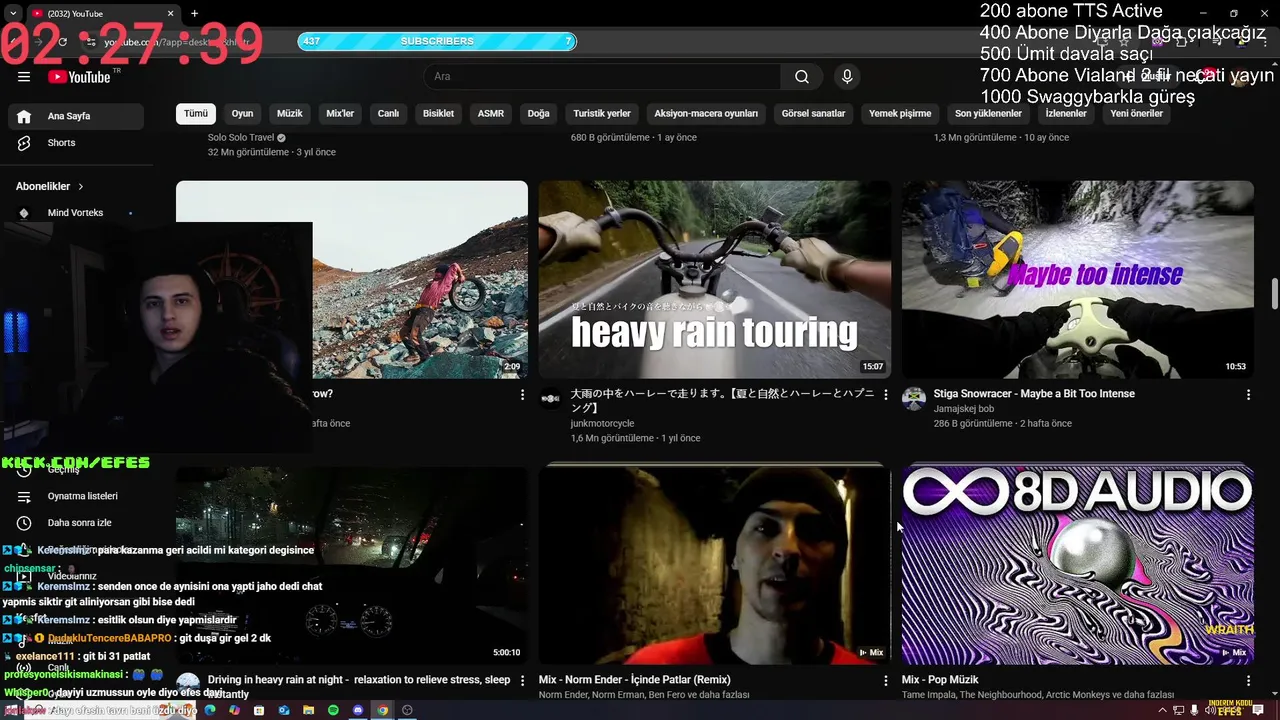This screenshot has width=1280, height=720.
Task: Filter by Görsel sanatlar chip
Action: pos(814,114)
